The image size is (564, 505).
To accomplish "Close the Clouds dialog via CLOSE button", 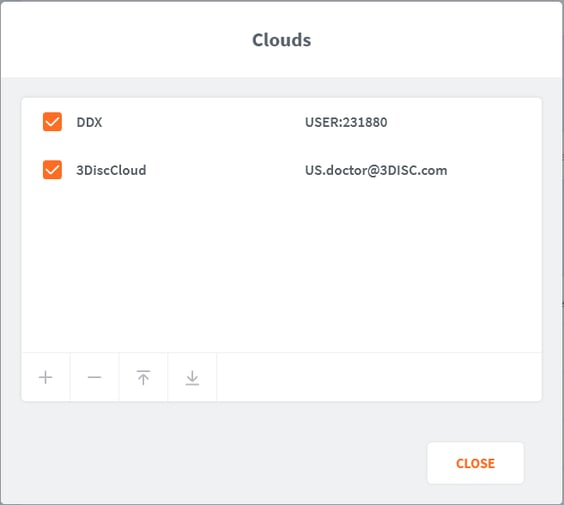I will 475,463.
